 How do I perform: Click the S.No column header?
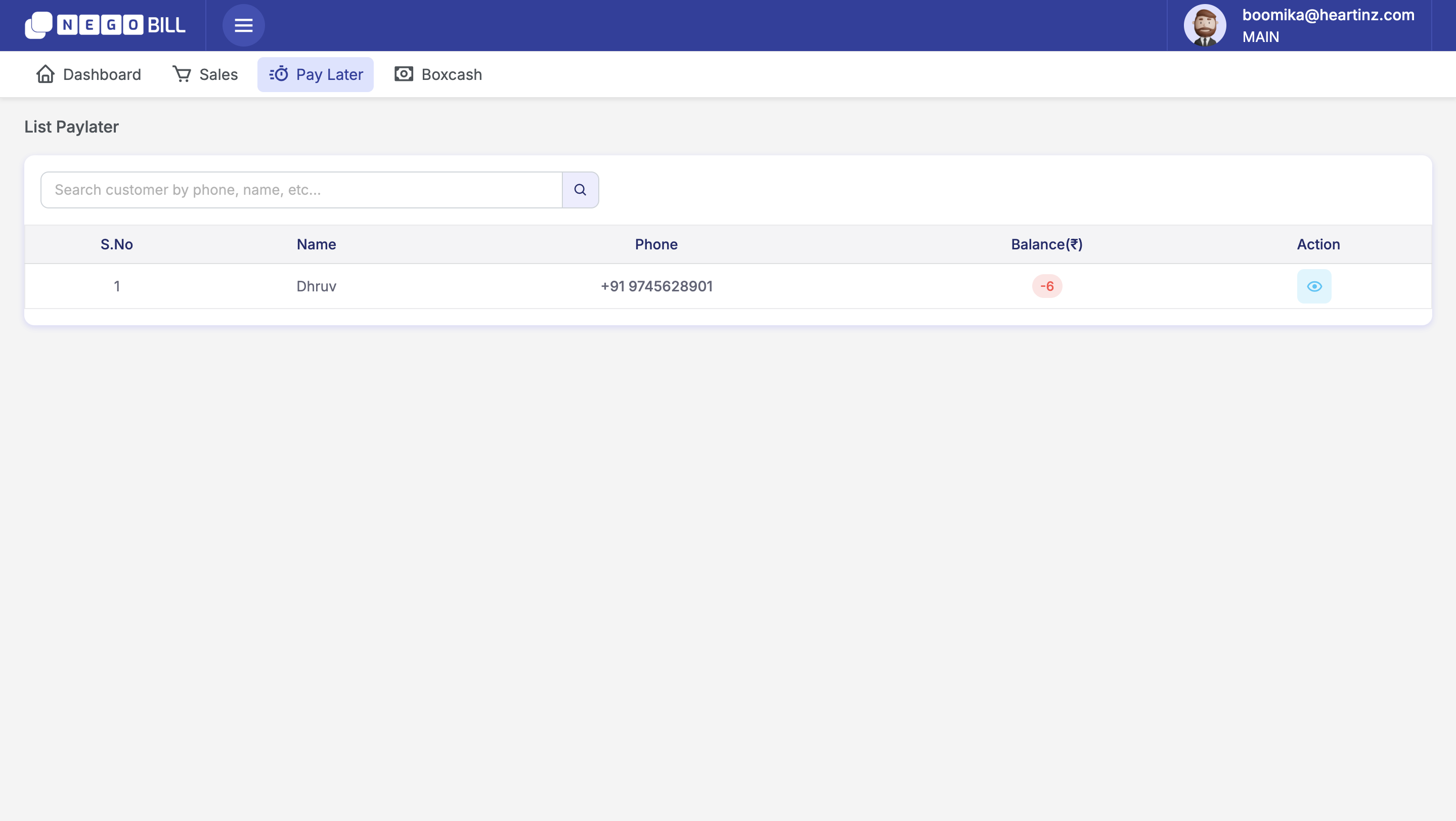click(x=117, y=244)
